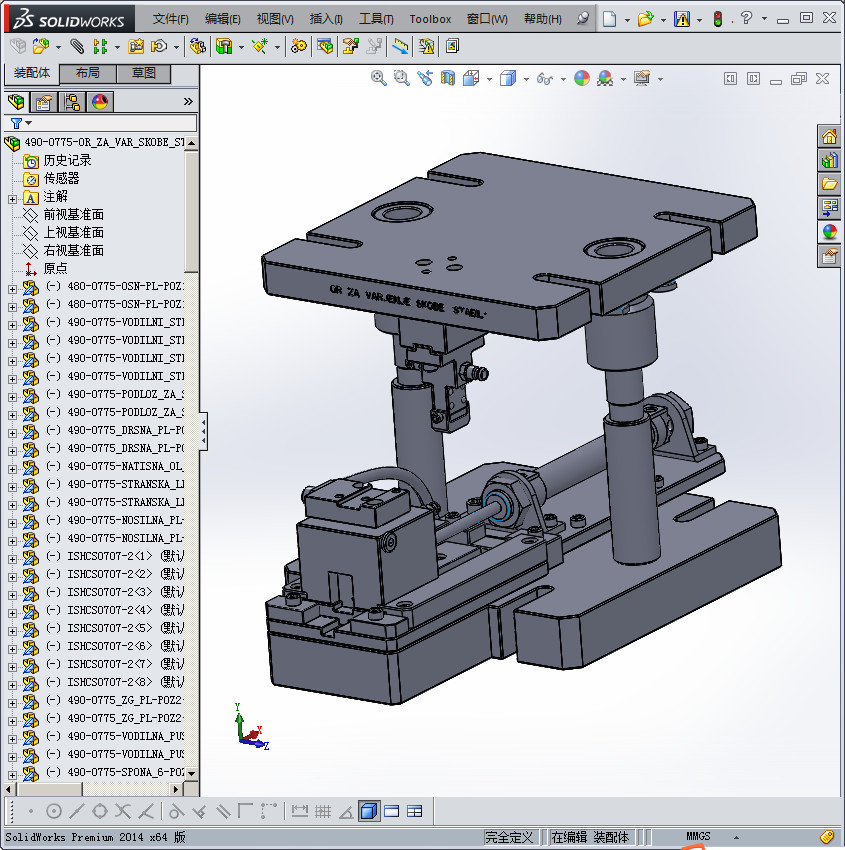Click the New document icon

coord(609,18)
